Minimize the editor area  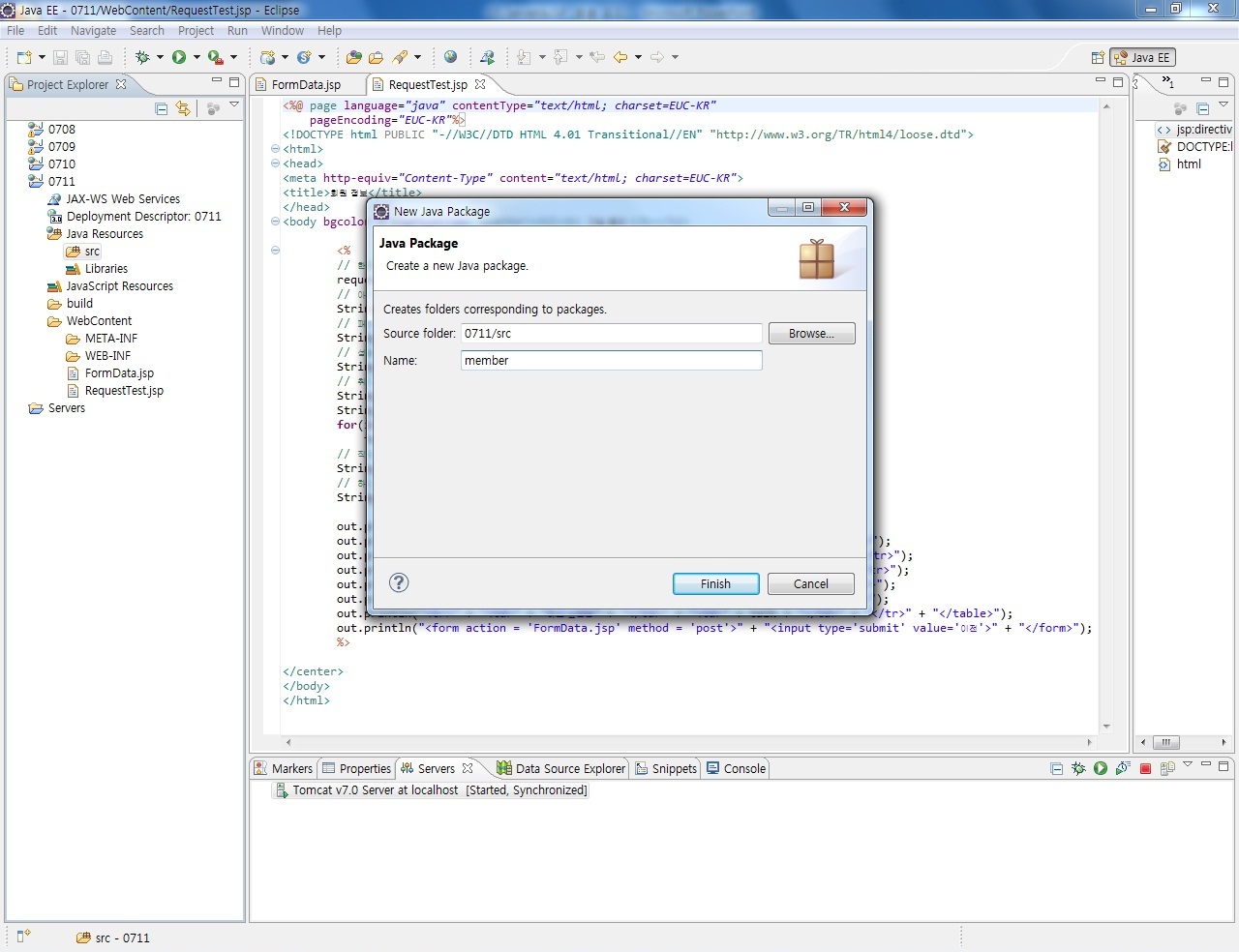pos(1101,80)
